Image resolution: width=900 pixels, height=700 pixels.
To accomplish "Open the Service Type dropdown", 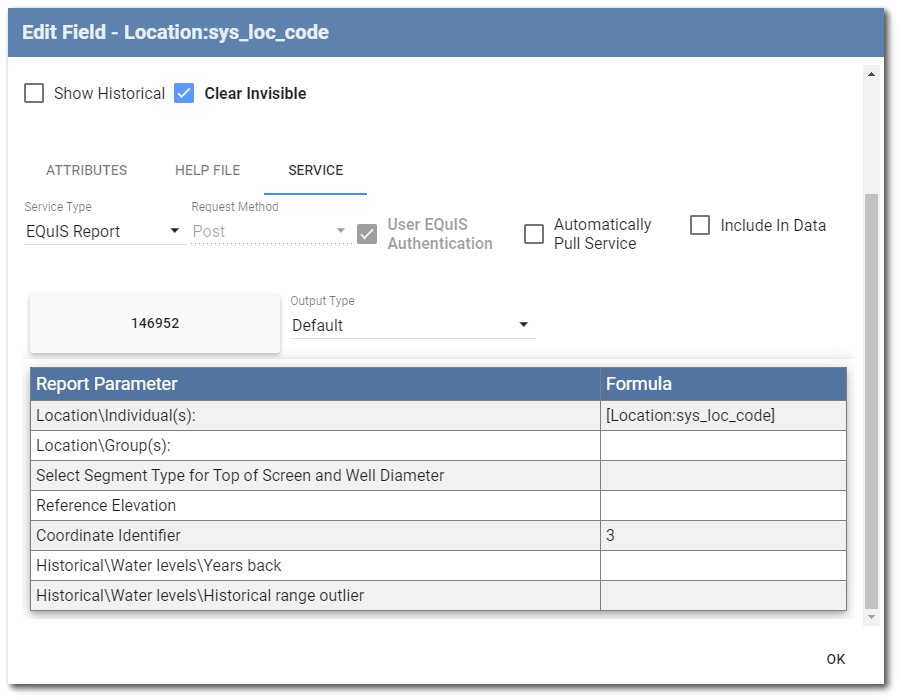I will pos(173,231).
